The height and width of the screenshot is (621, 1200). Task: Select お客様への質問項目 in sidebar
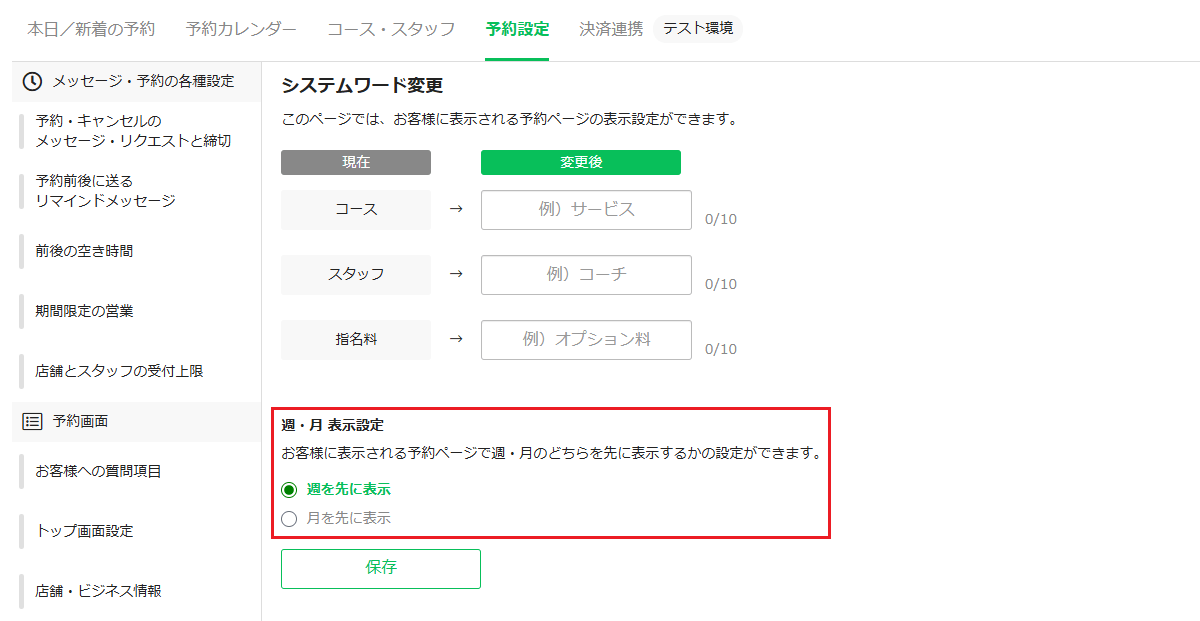coord(98,471)
